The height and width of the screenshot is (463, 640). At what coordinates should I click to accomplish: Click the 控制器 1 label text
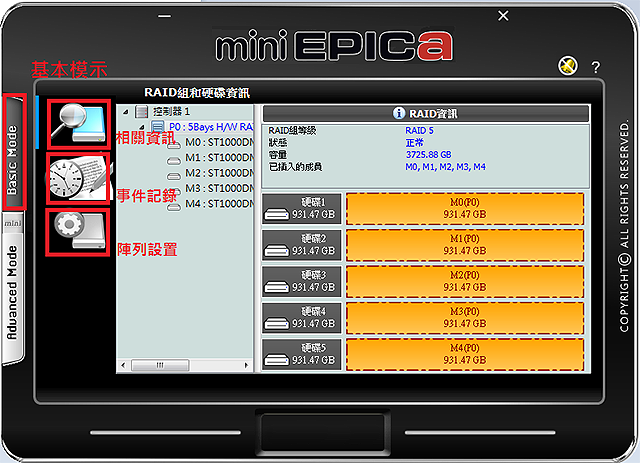[171, 111]
